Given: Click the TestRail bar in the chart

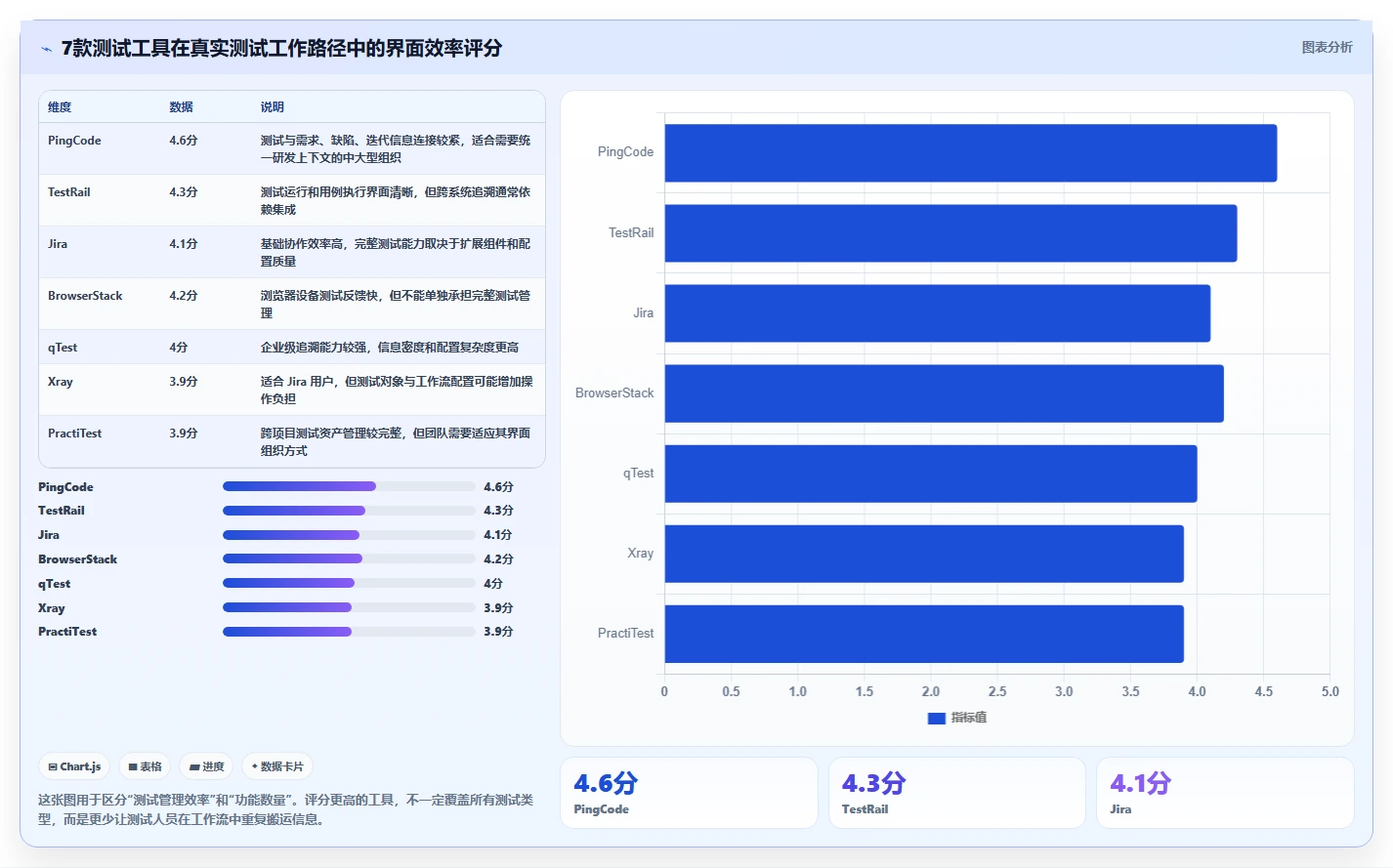Looking at the screenshot, I should coord(950,233).
